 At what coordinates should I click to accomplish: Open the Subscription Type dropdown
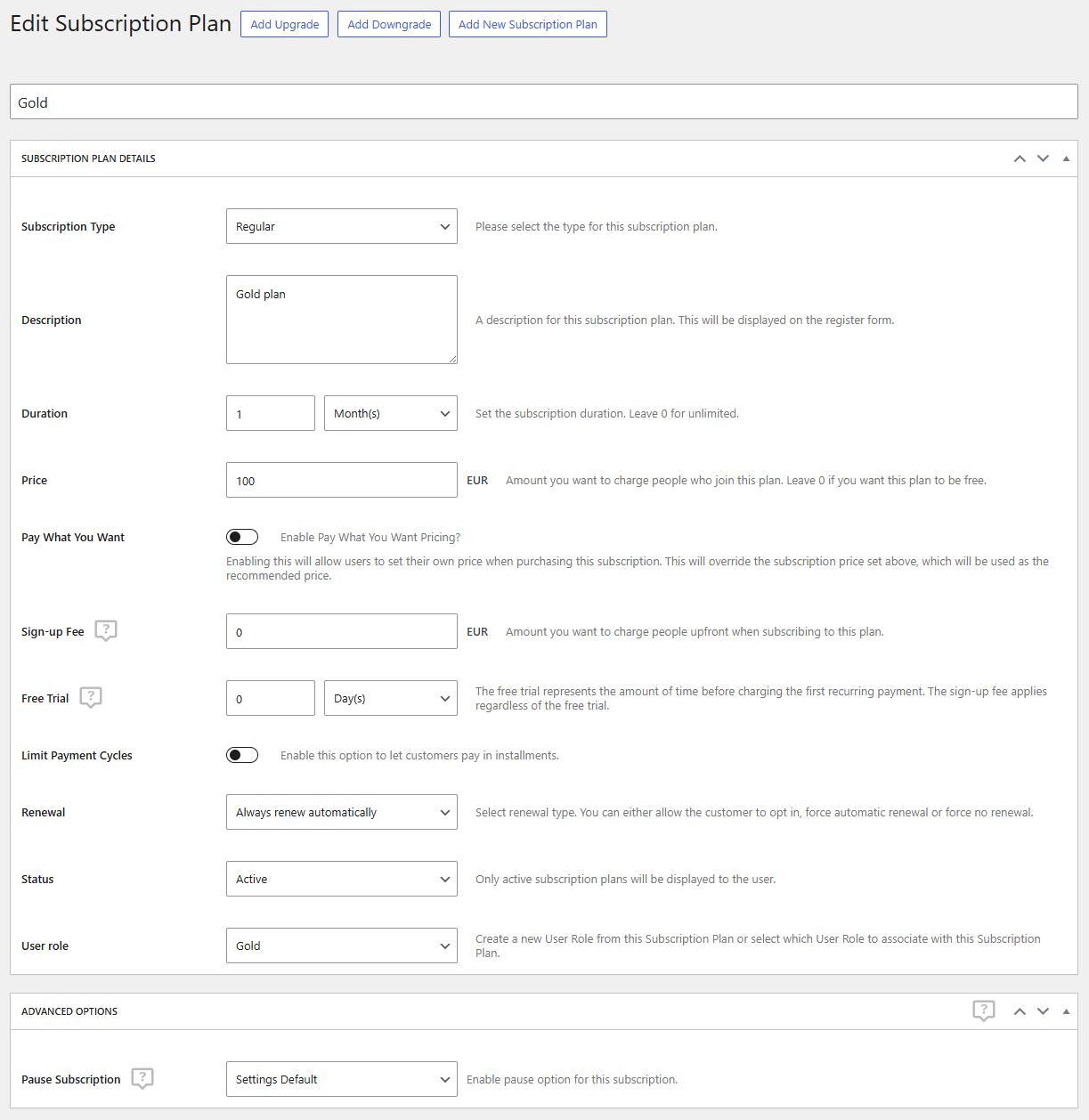coord(342,226)
